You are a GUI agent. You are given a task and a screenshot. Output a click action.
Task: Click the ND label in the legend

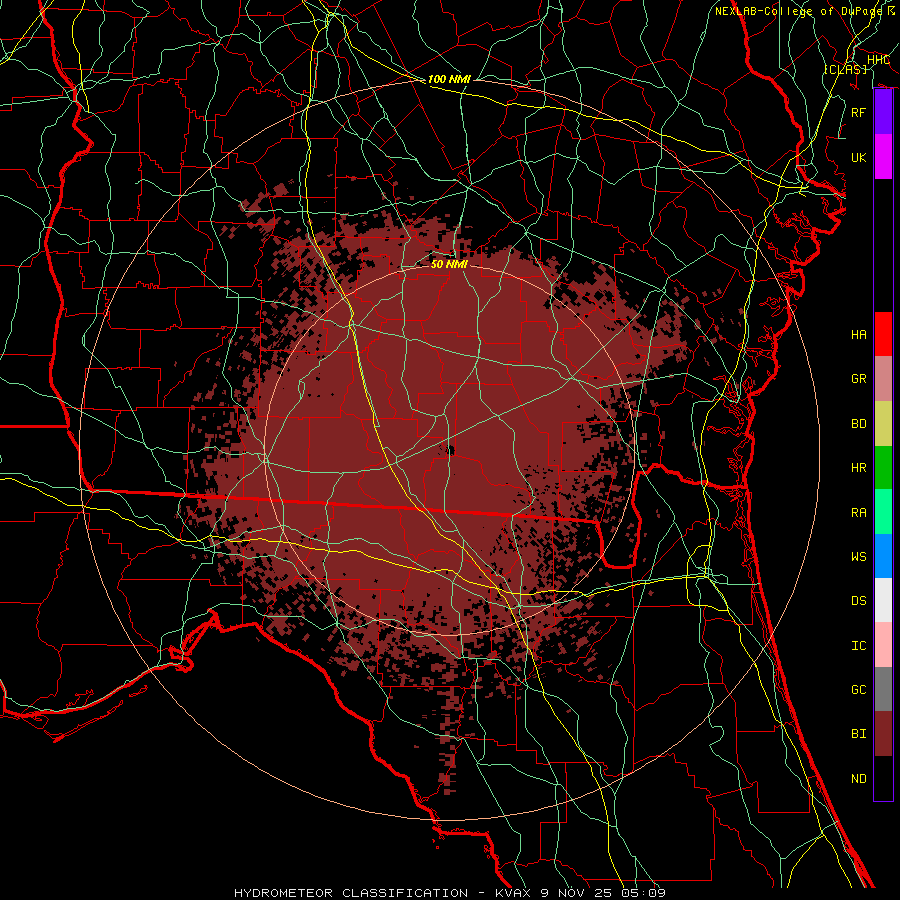[859, 779]
